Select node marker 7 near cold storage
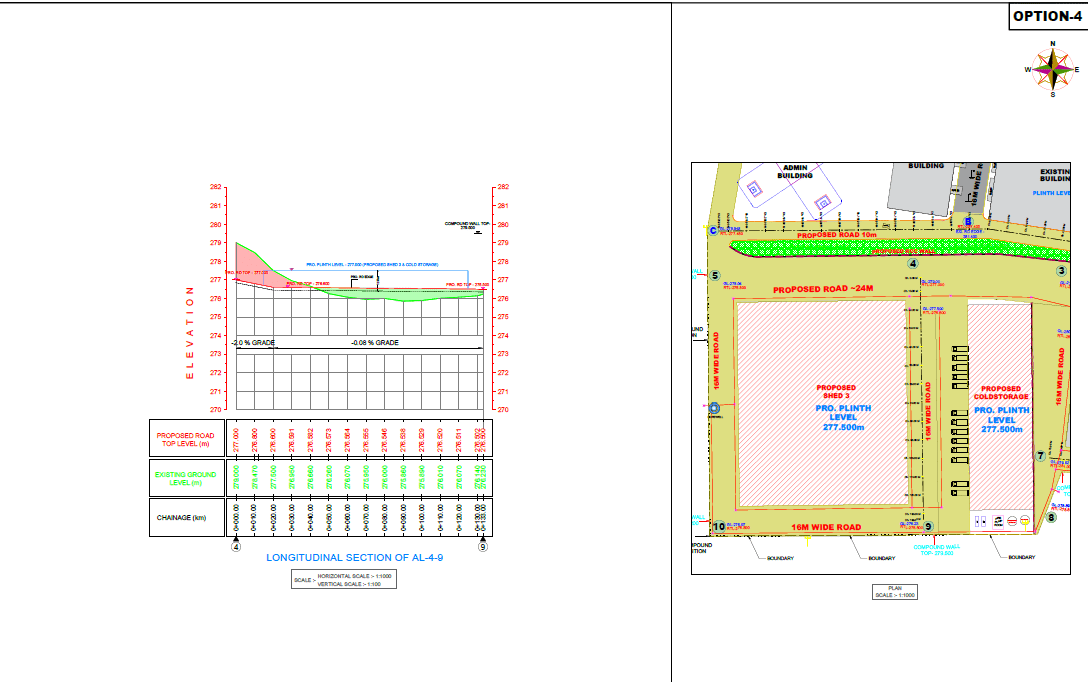Image resolution: width=1088 pixels, height=682 pixels. [1040, 456]
